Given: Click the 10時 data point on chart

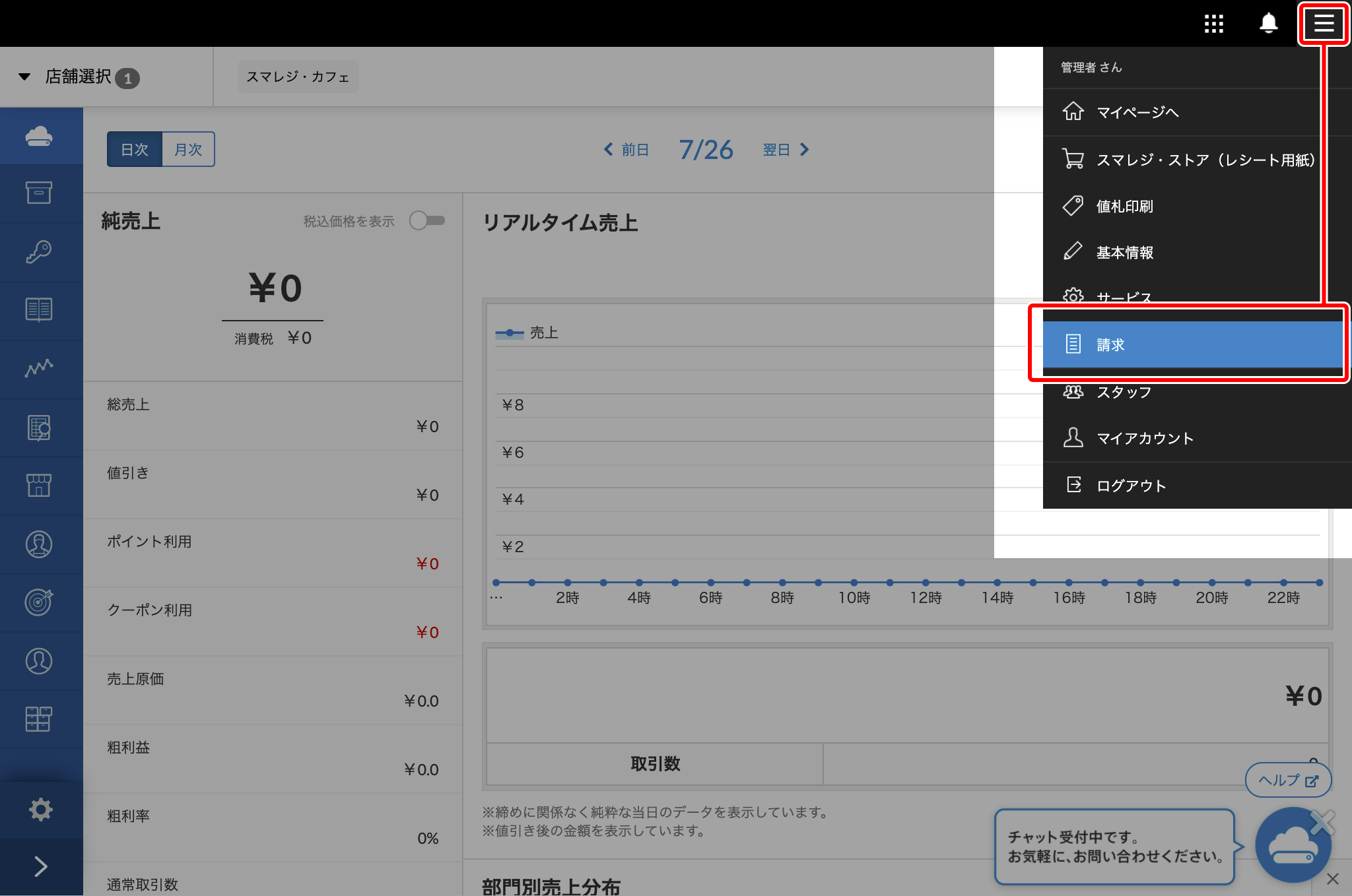Looking at the screenshot, I should (x=854, y=583).
